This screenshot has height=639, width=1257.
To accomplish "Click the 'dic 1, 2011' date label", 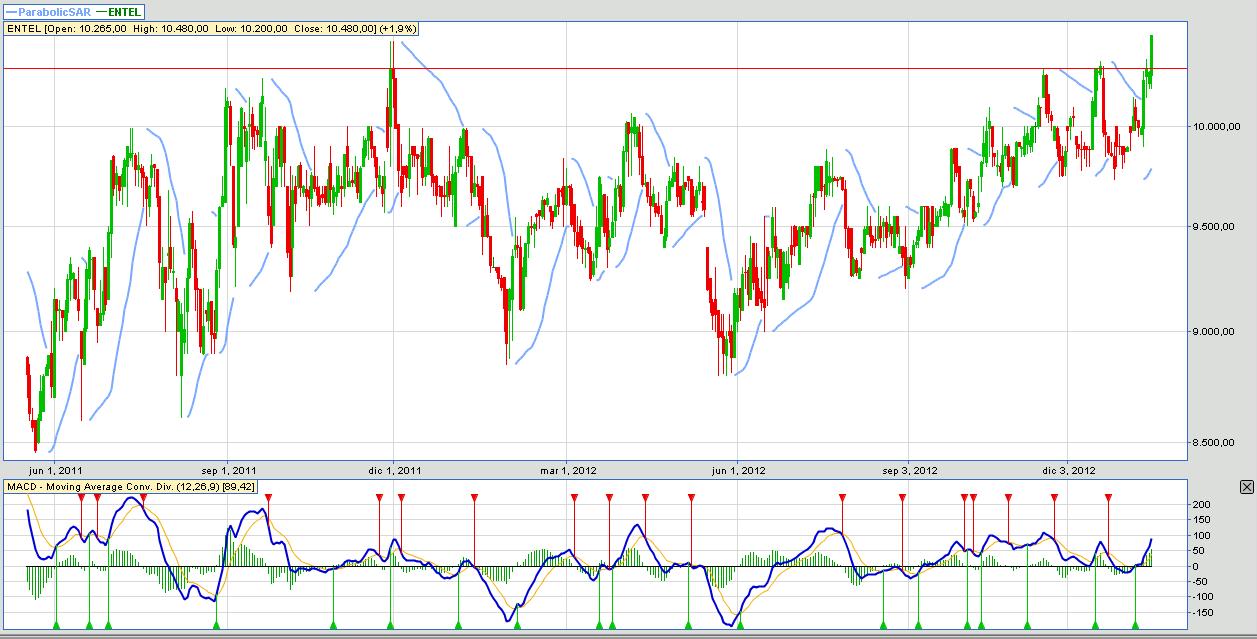I will coord(395,470).
